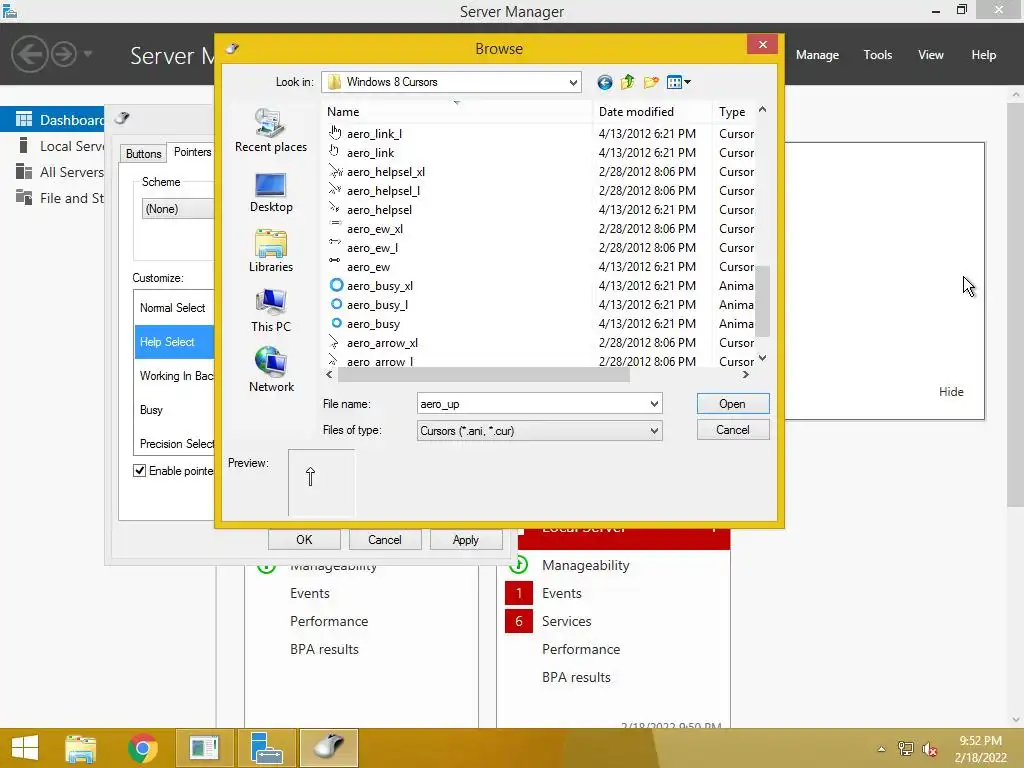Expand the File name dropdown

click(654, 404)
